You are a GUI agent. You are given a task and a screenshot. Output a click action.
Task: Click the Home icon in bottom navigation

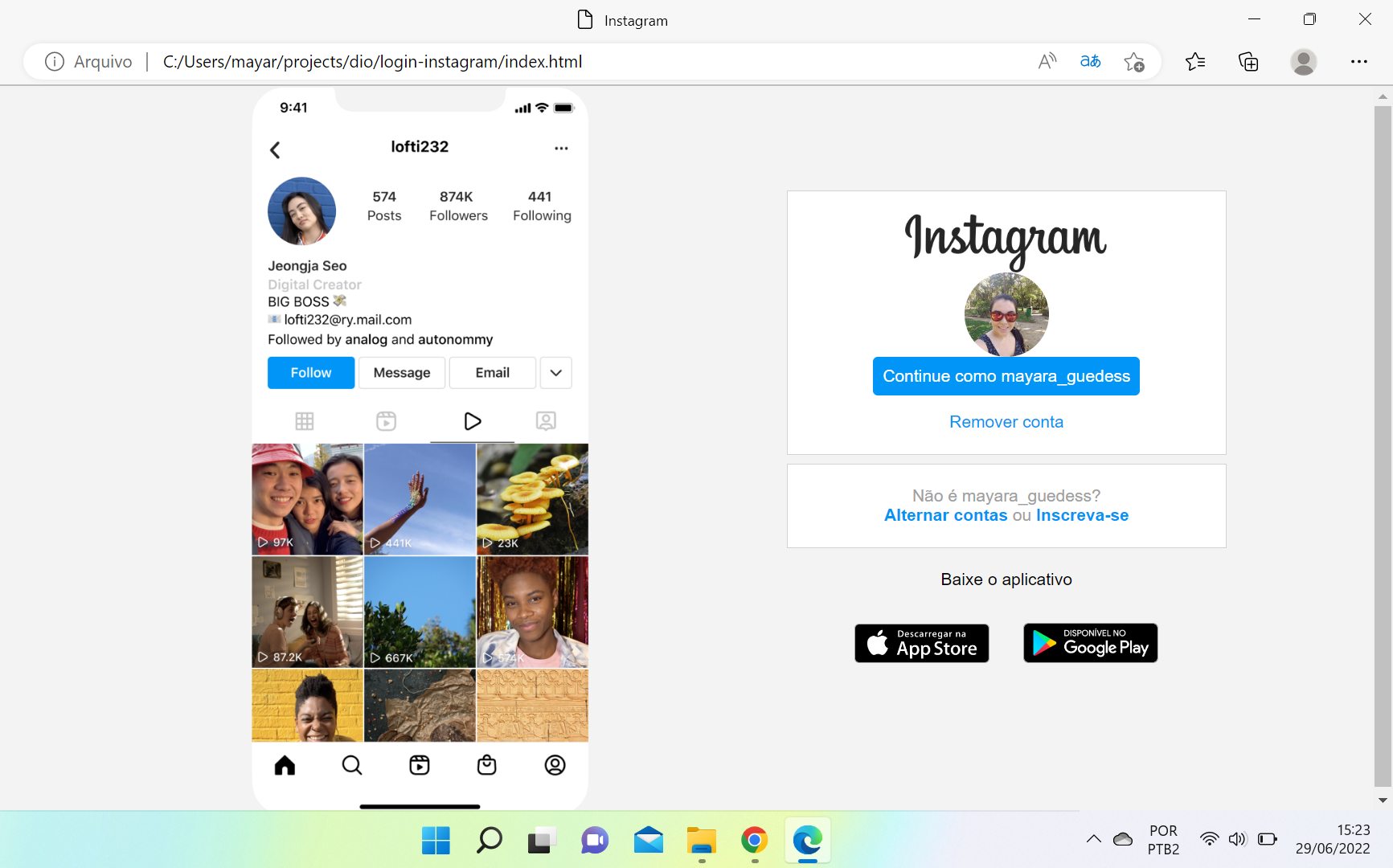pyautogui.click(x=284, y=765)
